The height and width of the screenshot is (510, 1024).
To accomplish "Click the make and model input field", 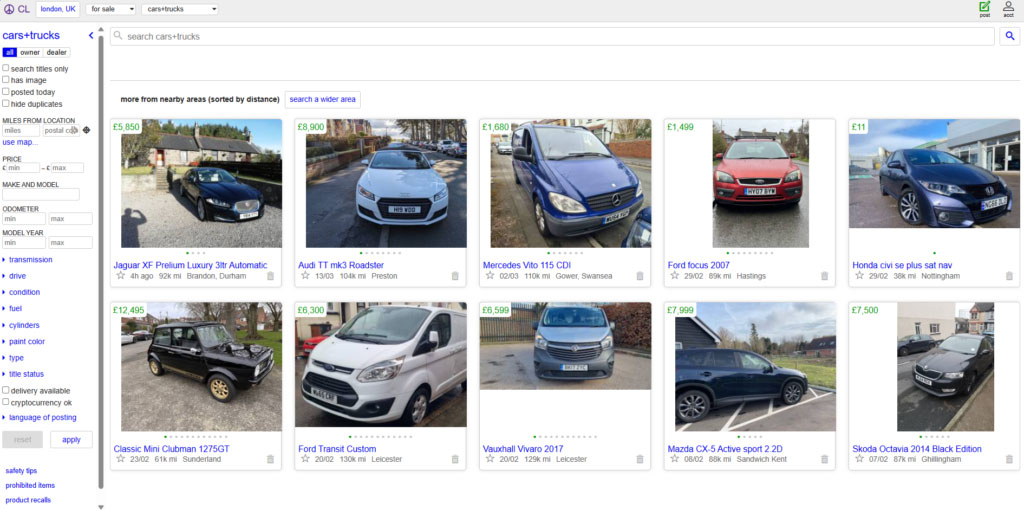I will click(x=41, y=194).
